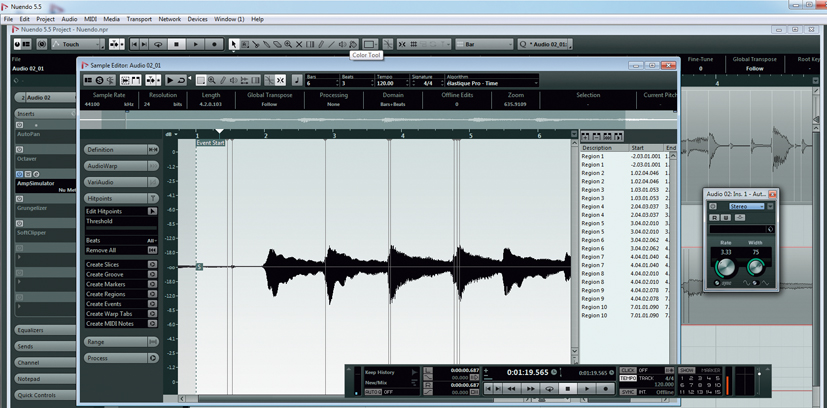The image size is (827, 408).
Task: Adjust the Hitpoints Threshold slider
Action: coord(121,230)
